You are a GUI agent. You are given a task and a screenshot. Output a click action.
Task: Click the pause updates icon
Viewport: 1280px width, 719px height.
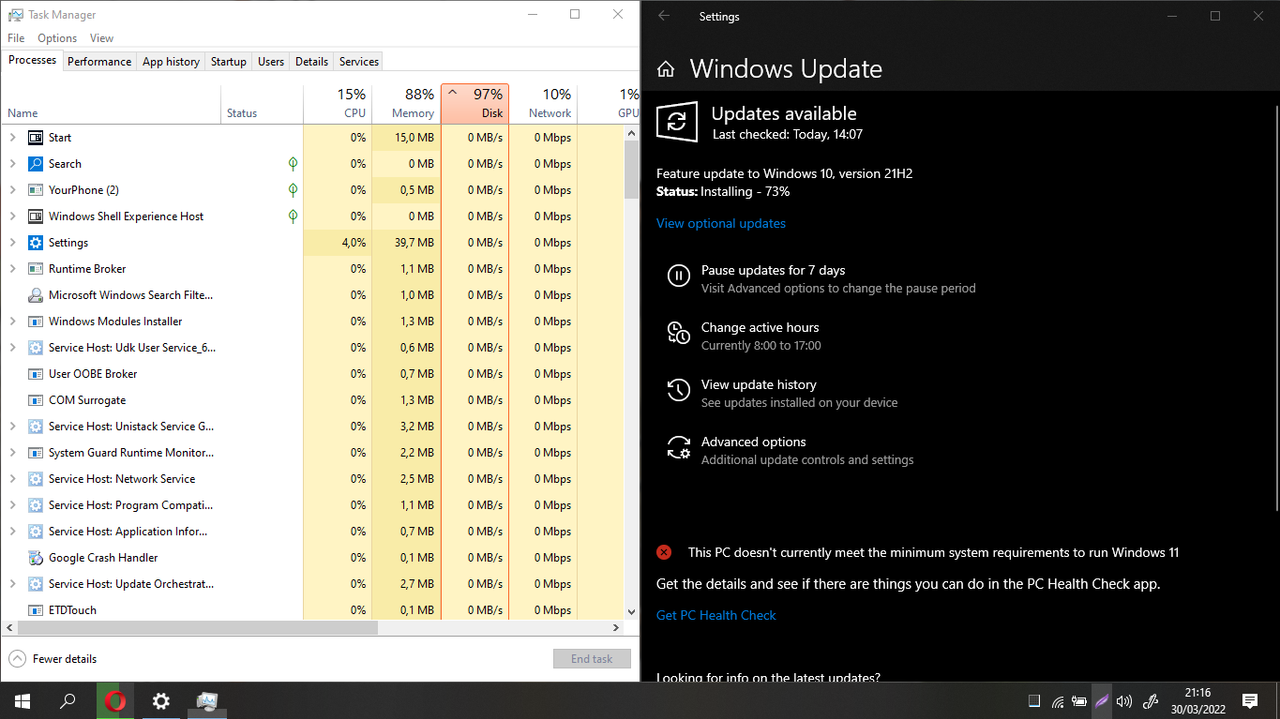(678, 276)
